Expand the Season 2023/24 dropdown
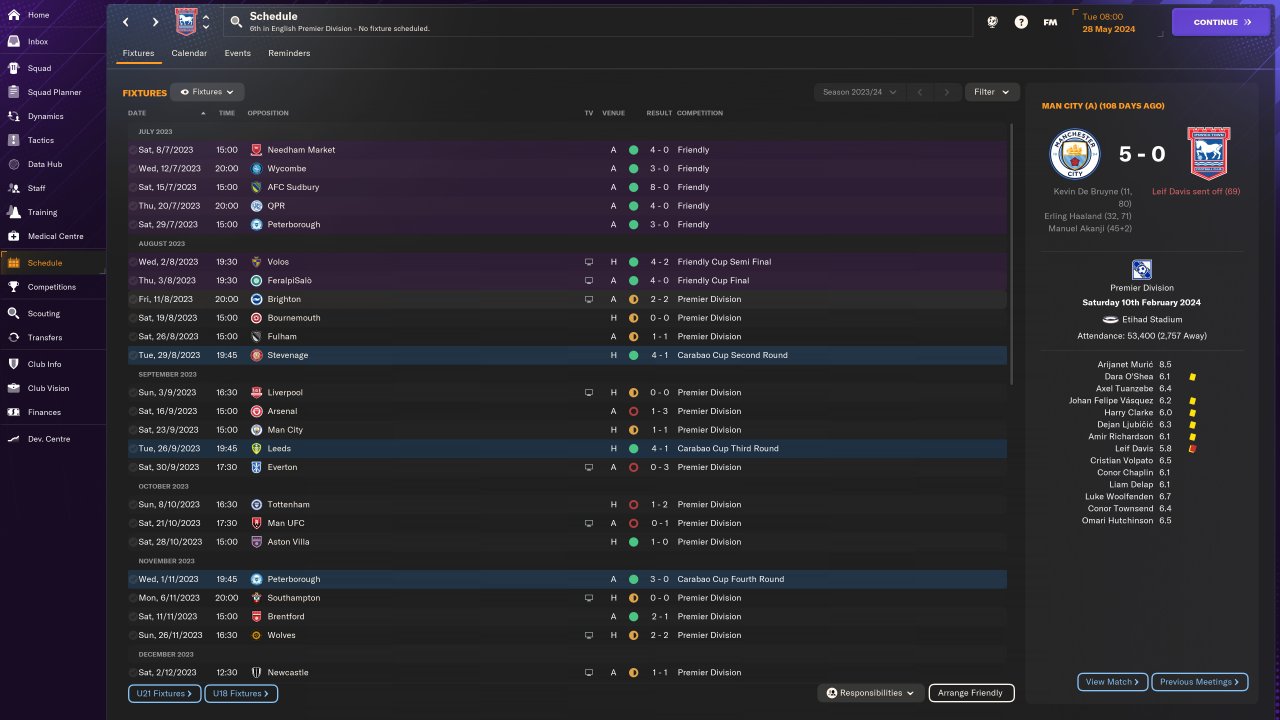 859,92
